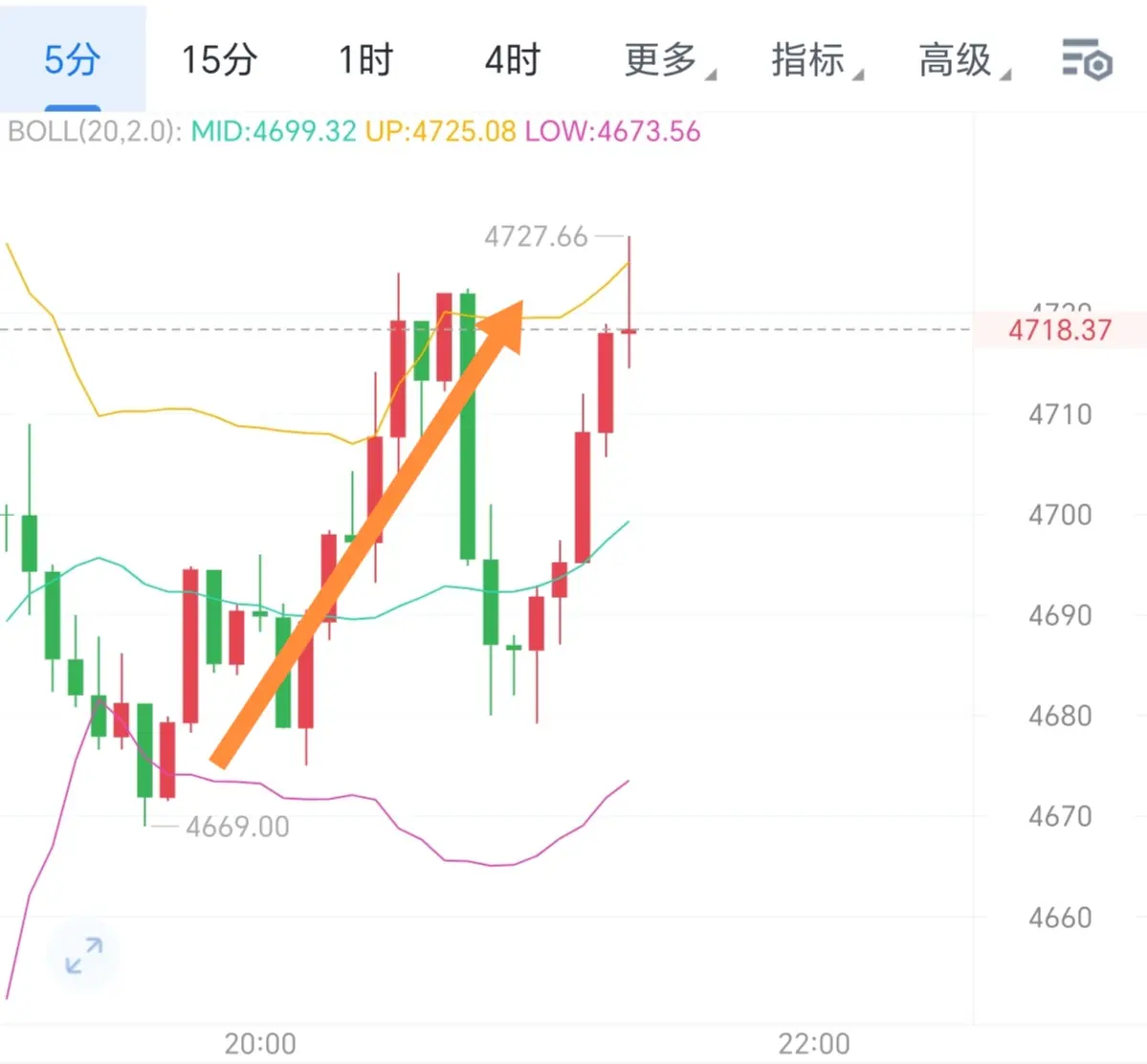Click the 20:00 time axis label
This screenshot has width=1147, height=1064.
tap(260, 1044)
